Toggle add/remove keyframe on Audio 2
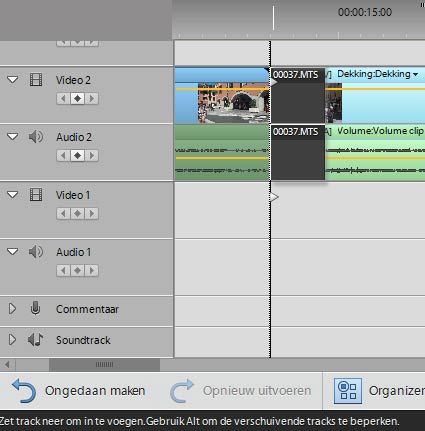Viewport: 425px width, 431px height. (x=77, y=156)
